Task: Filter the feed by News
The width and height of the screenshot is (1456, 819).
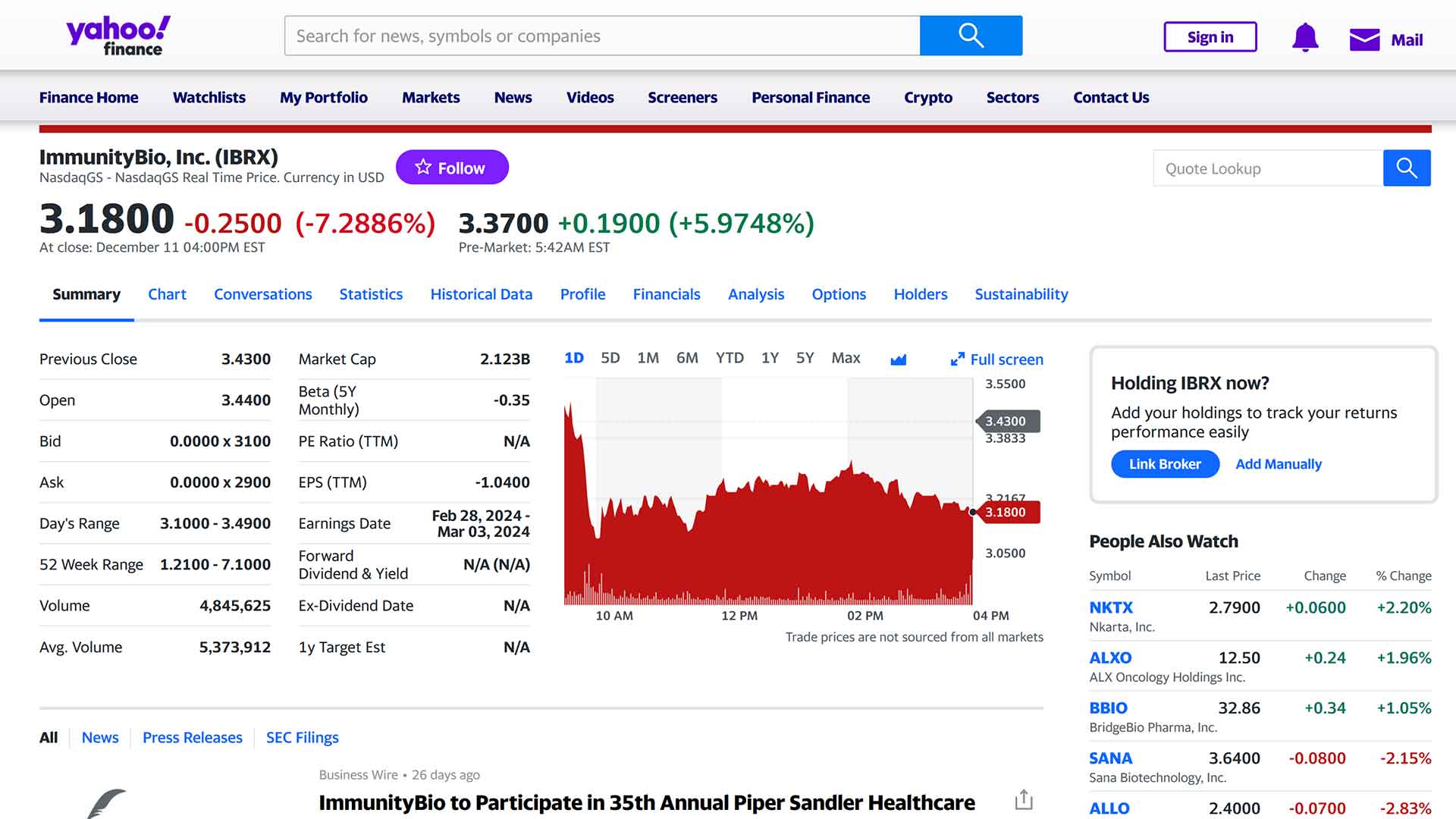Action: click(100, 738)
